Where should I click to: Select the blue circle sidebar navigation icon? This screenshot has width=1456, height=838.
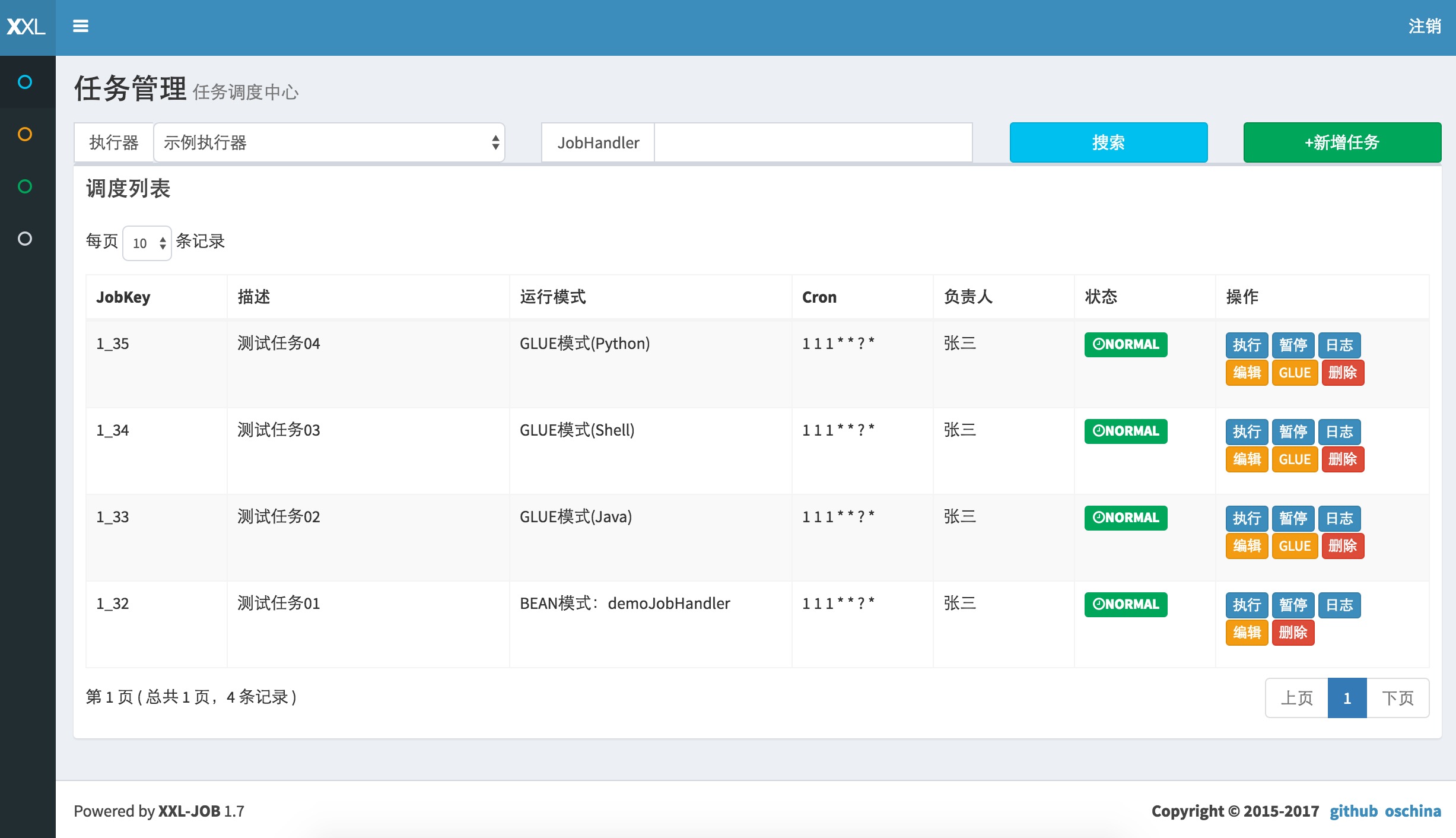(x=26, y=82)
